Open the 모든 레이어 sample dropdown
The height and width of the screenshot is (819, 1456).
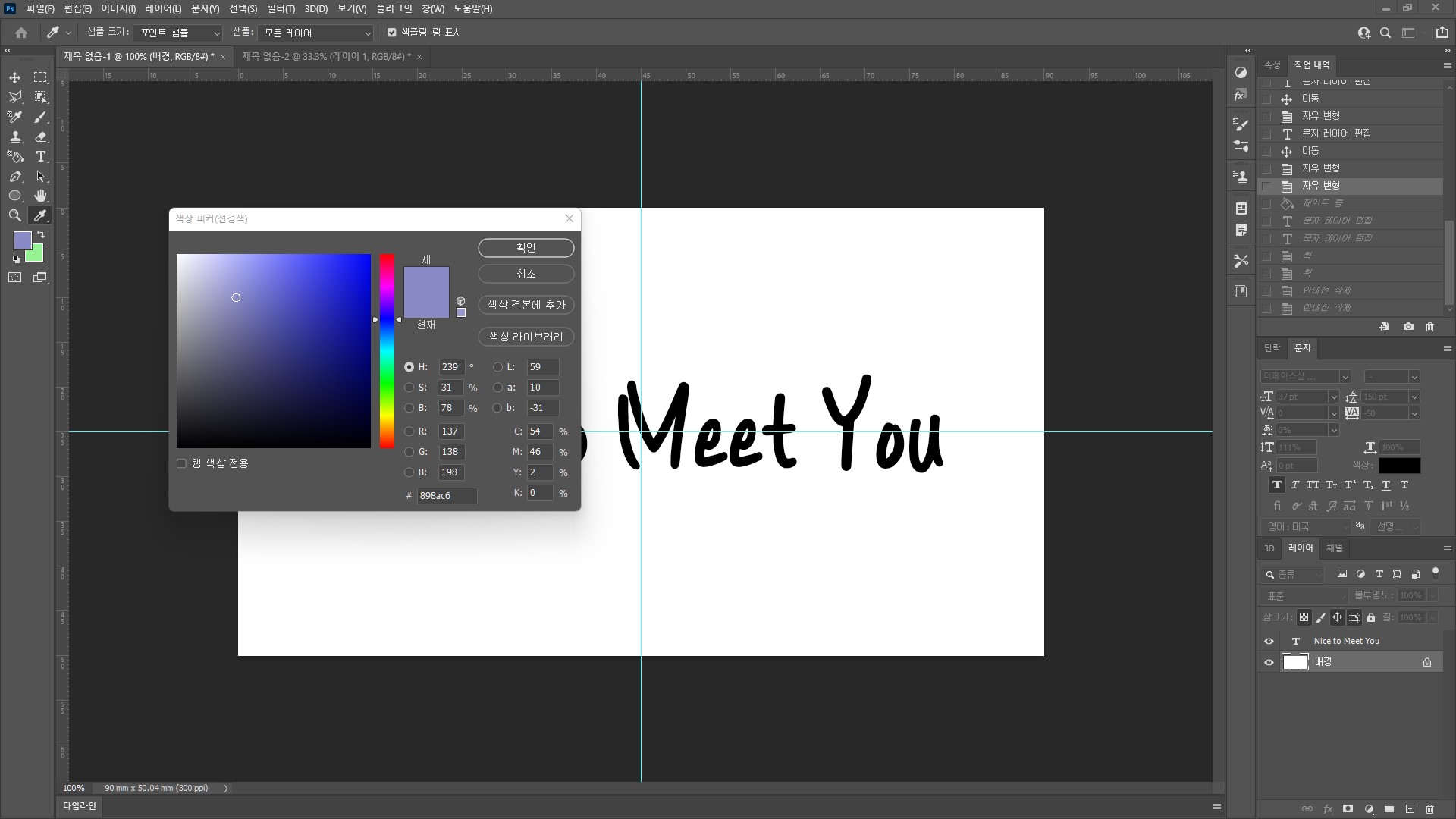coord(316,33)
